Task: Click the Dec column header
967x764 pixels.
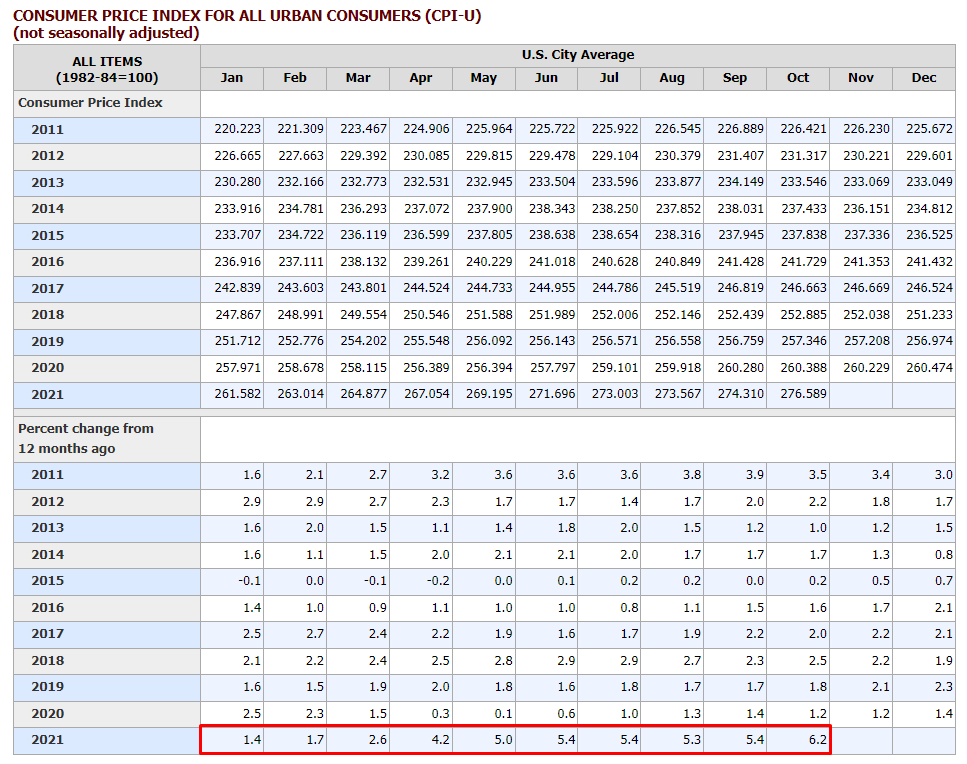Action: click(x=923, y=78)
